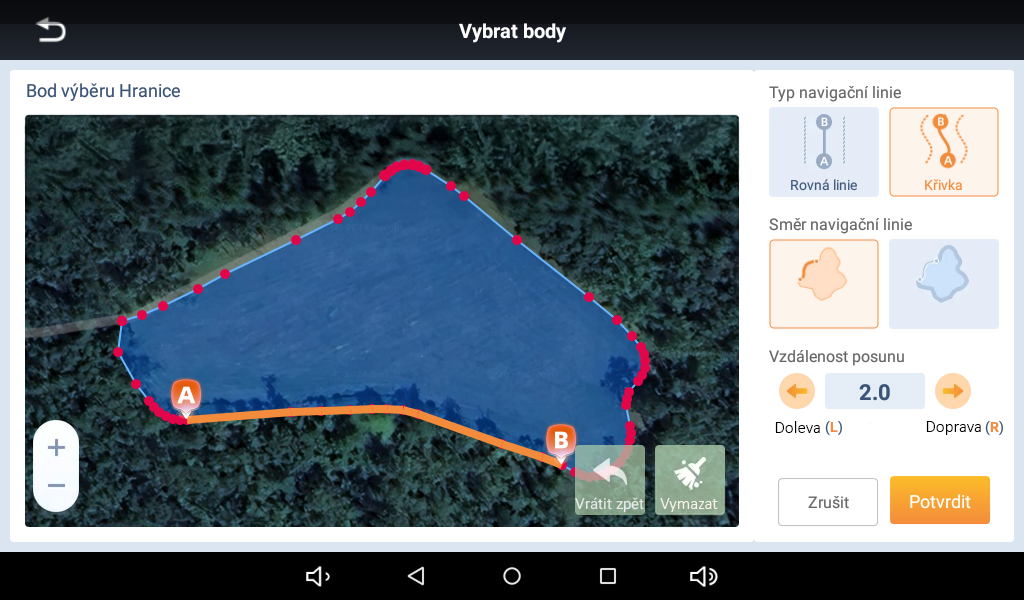Lower volume using bottom bar speaker icon
Screen dimensions: 1024x600
[x=318, y=576]
